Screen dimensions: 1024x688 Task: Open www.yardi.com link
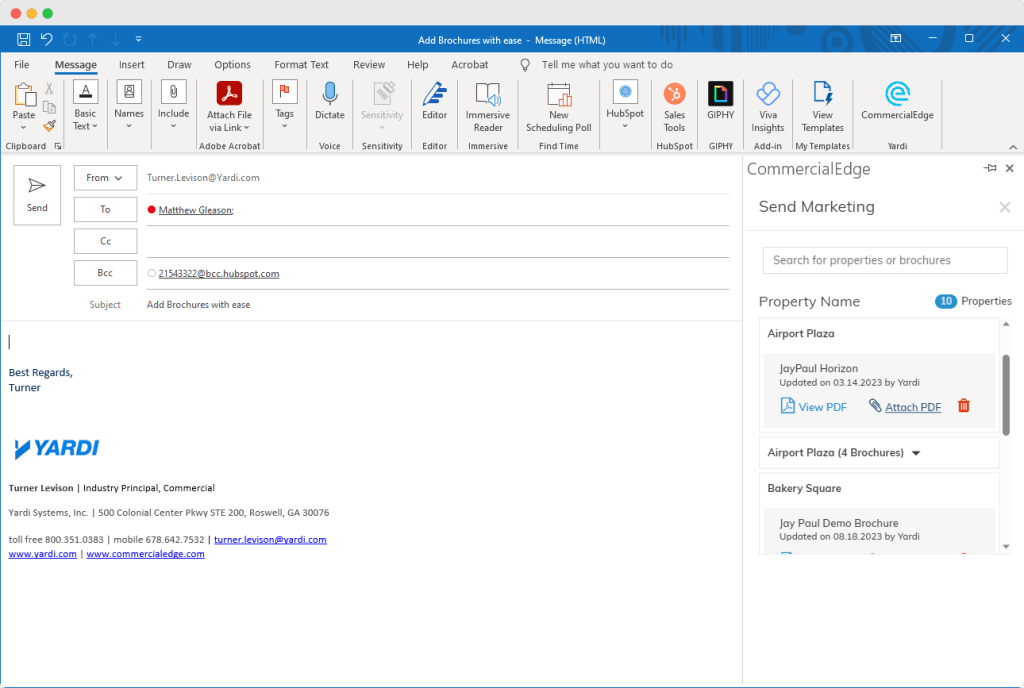pos(42,554)
